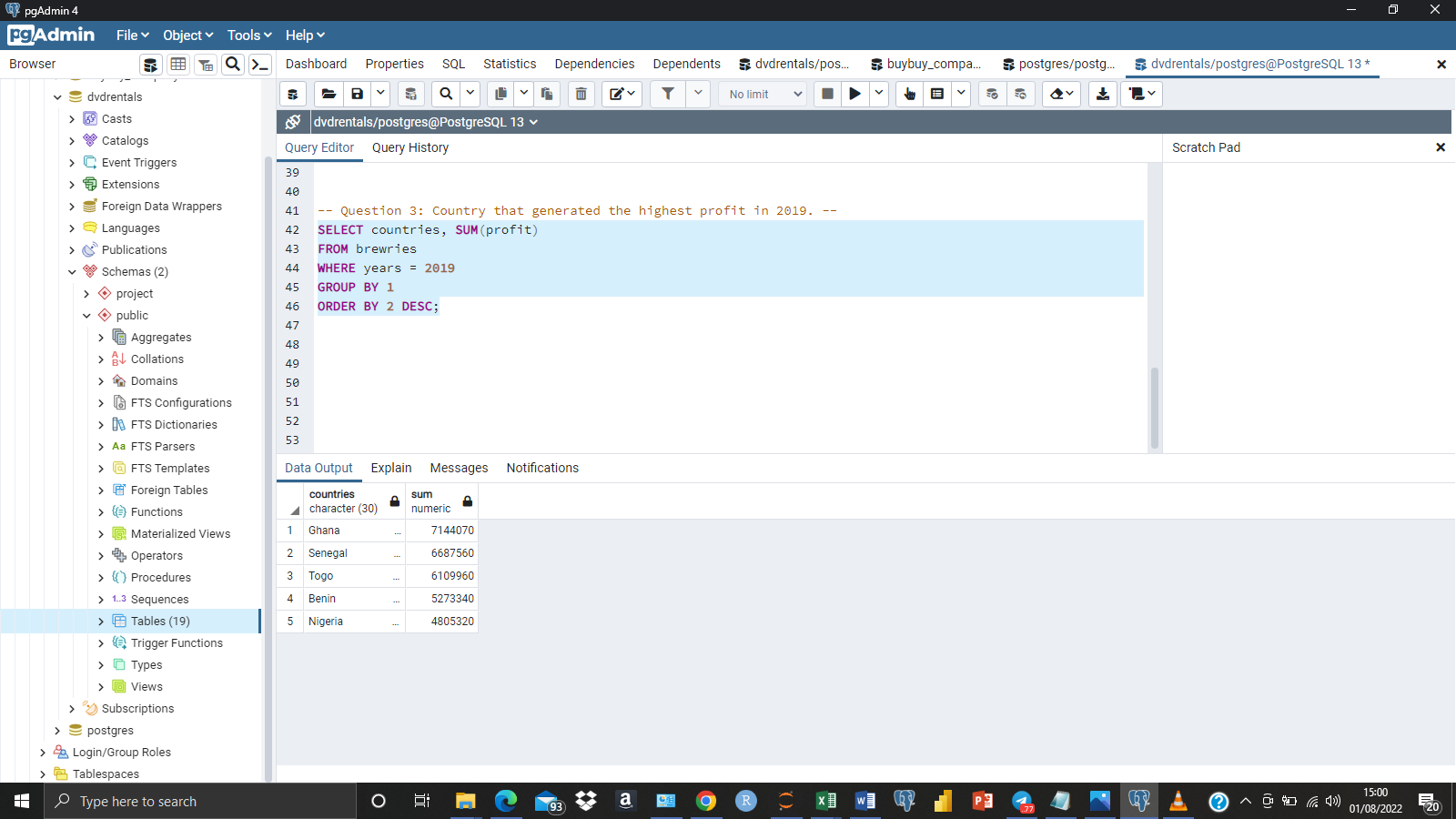Open the row limit dropdown
This screenshot has width=1456, height=819.
coord(795,94)
